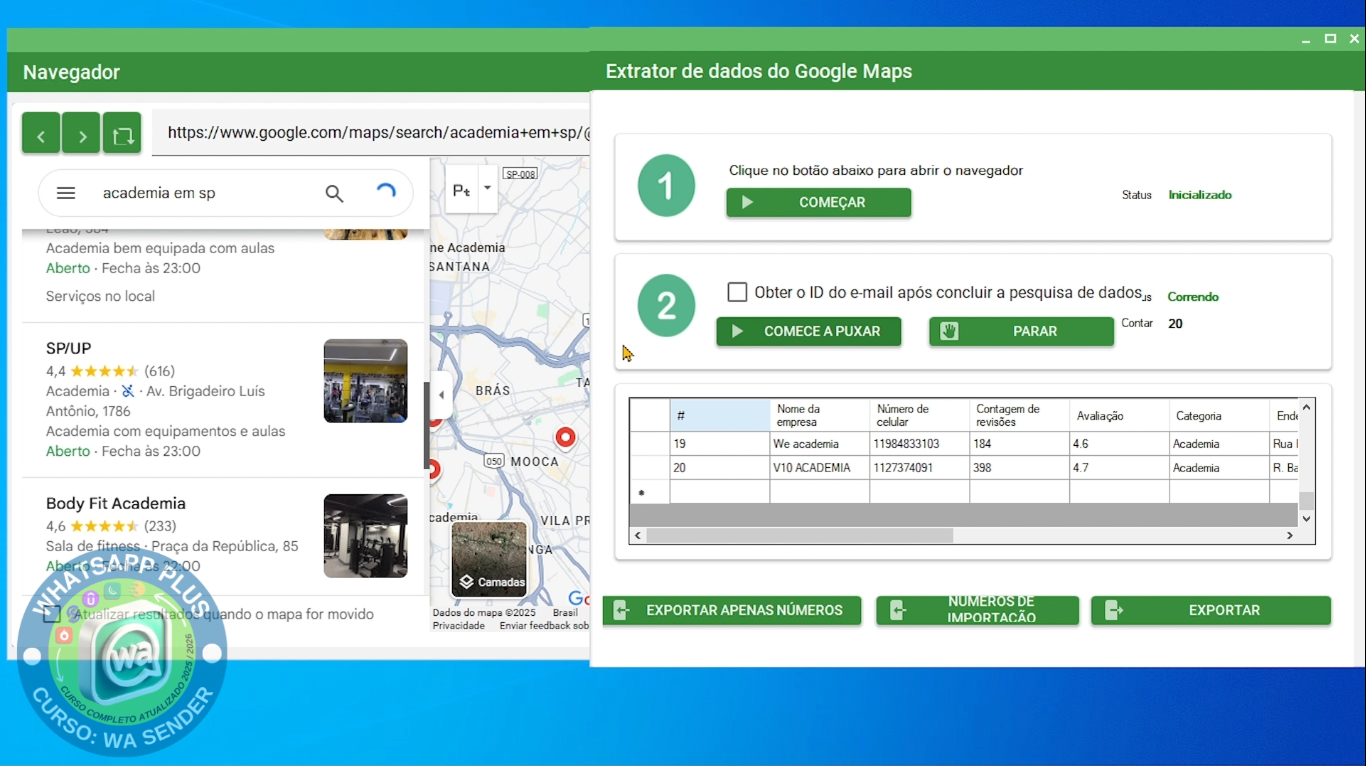1366x766 pixels.
Task: Select the new-row asterisk header
Action: coord(650,492)
